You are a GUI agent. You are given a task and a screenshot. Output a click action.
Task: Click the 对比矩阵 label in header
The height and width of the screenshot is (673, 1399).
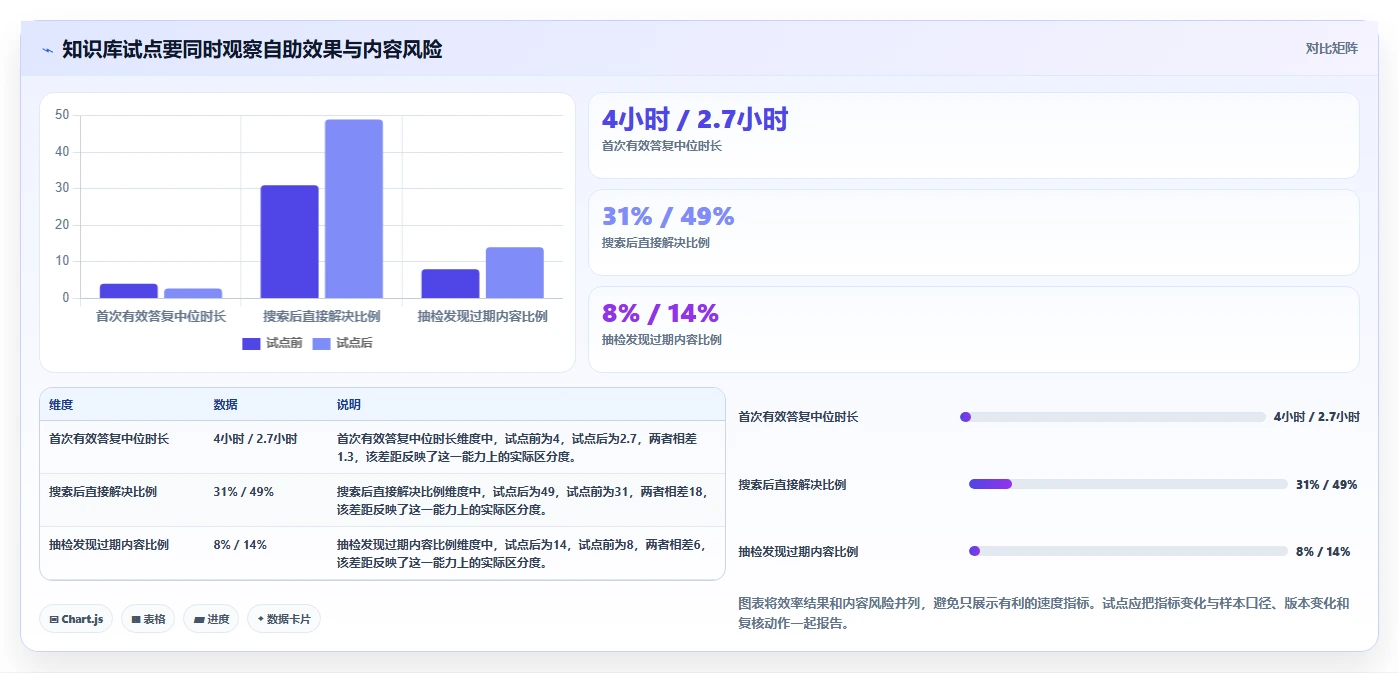(1331, 48)
